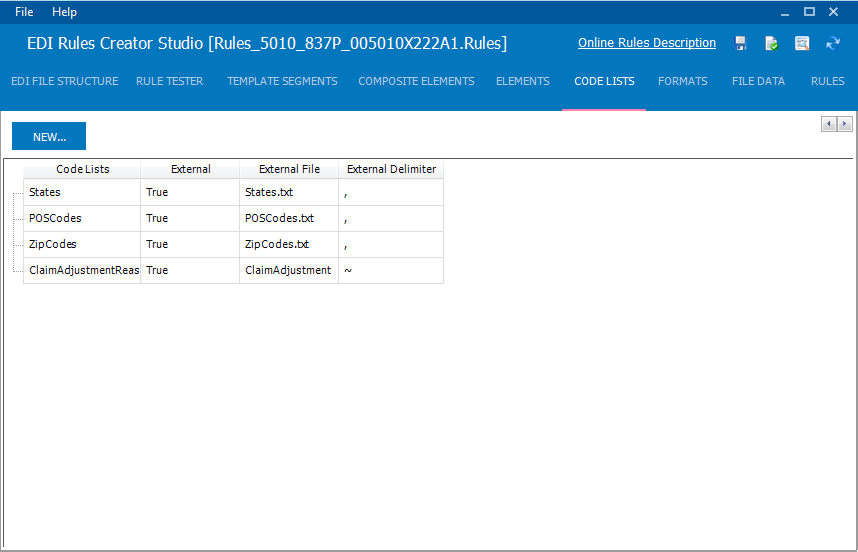
Task: Click the right tab-scroll arrow
Action: (844, 124)
